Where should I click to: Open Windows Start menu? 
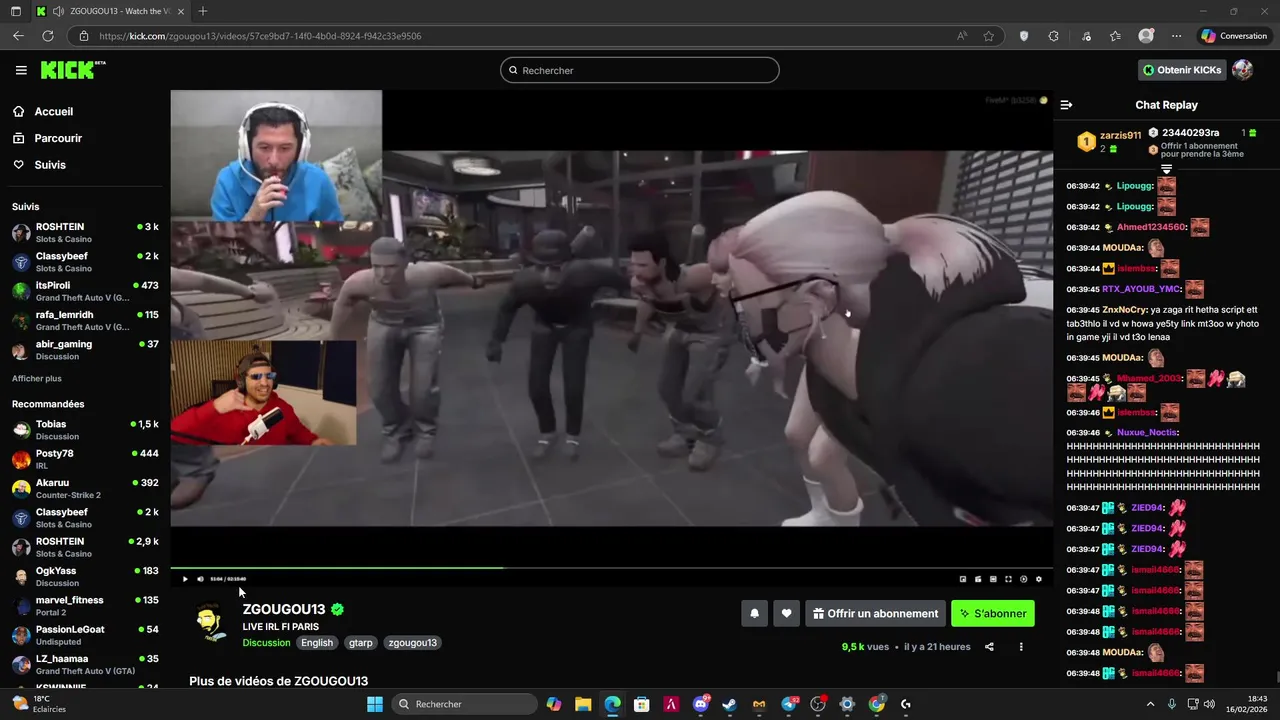click(x=375, y=704)
